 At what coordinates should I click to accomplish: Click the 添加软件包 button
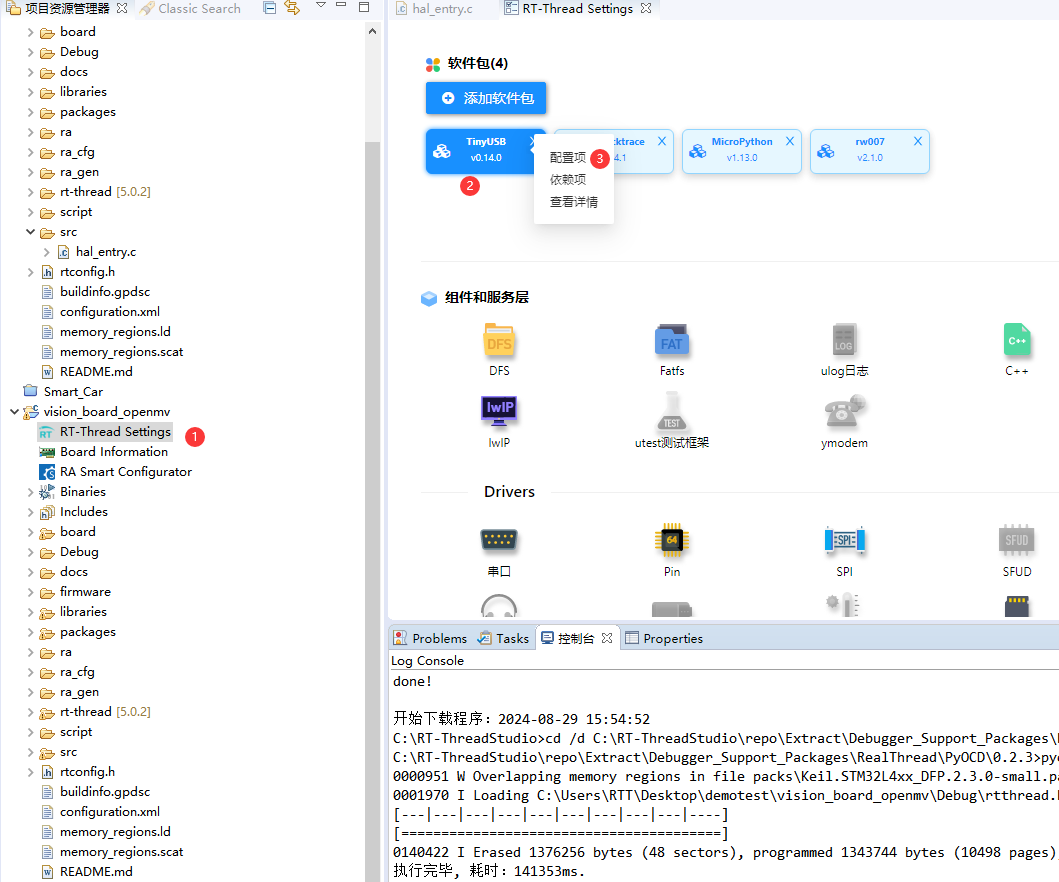(486, 98)
